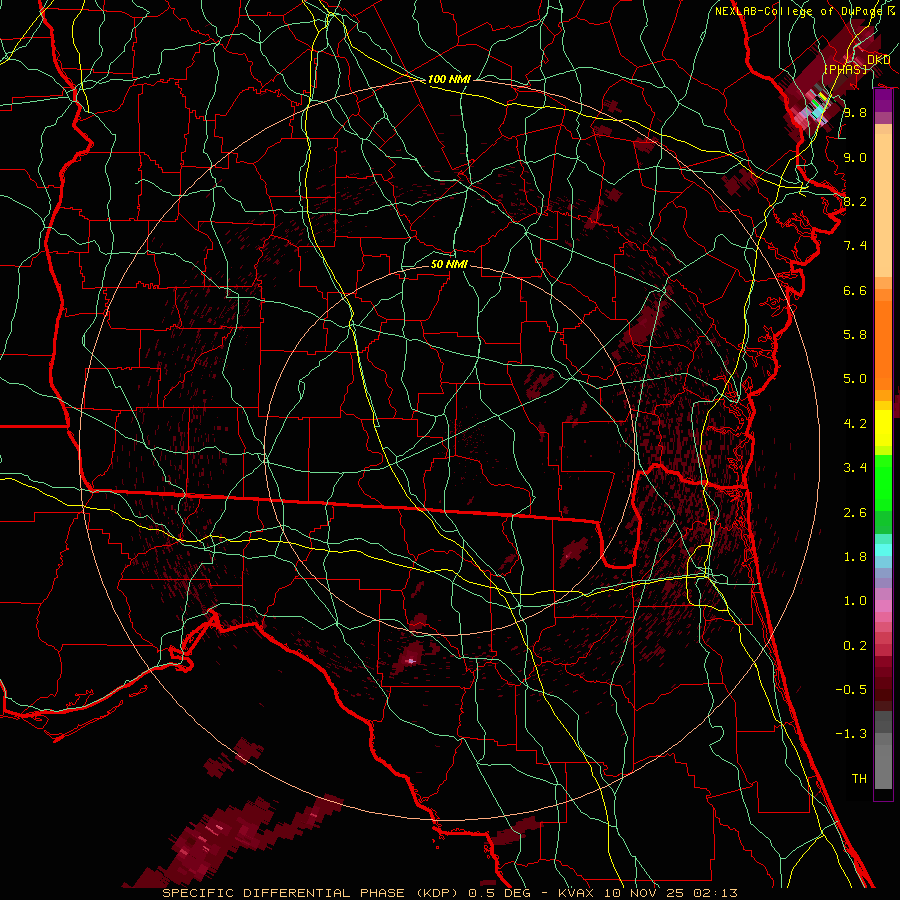
Task: Click the 0.5 DEG elevation text
Action: [499, 893]
